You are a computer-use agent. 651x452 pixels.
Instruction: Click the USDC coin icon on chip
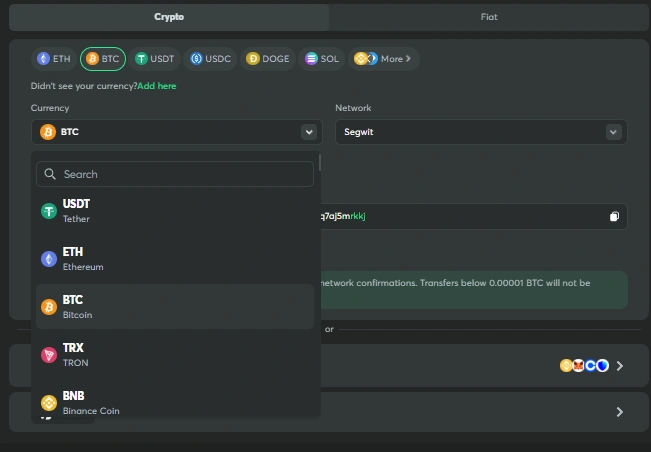click(x=196, y=59)
